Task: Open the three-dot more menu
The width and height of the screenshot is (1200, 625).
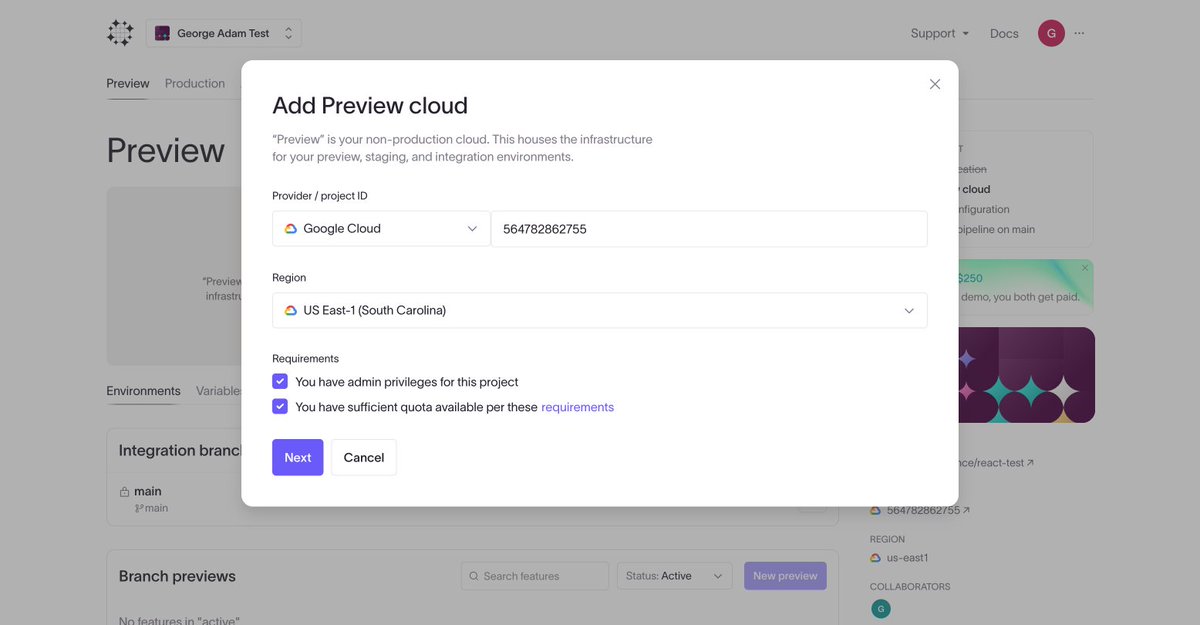Action: point(1079,33)
